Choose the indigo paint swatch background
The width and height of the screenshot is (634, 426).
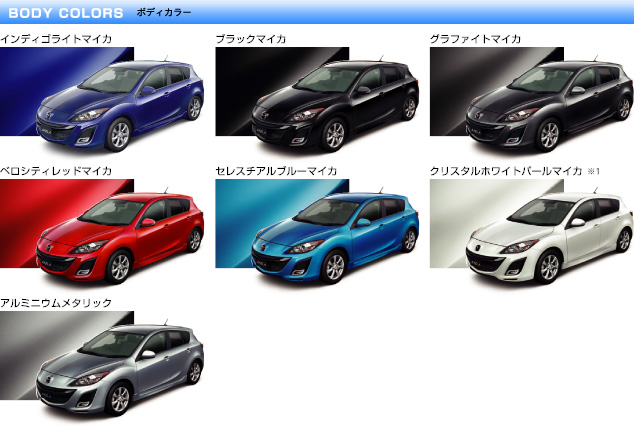[x=22, y=73]
